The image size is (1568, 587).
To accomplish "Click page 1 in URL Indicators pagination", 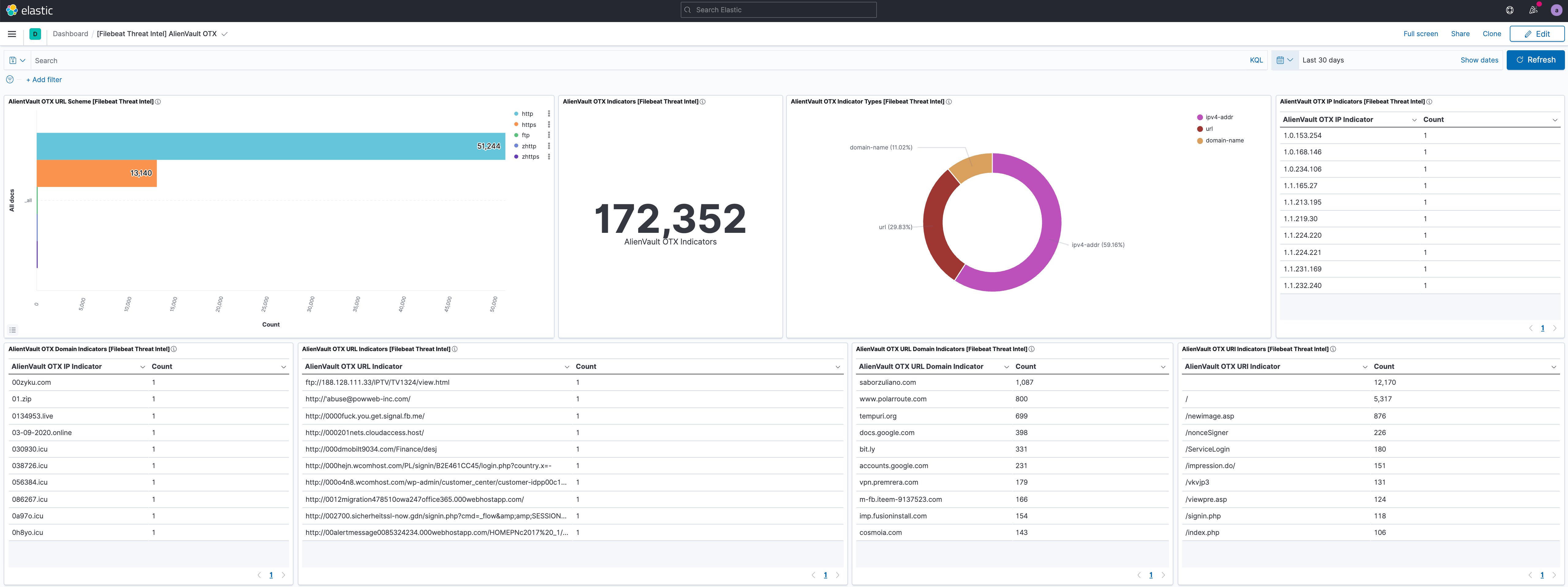I will 825,574.
